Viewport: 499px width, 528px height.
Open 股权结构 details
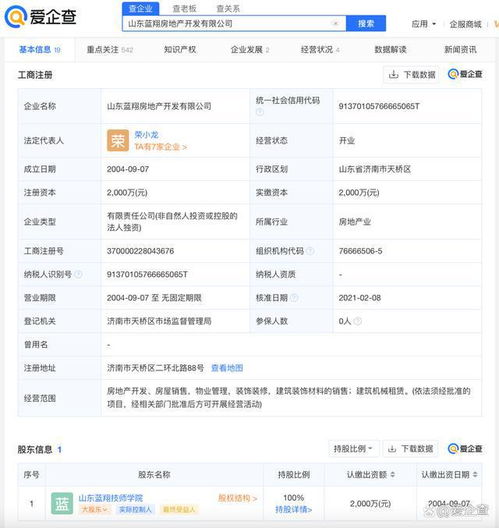(238, 498)
